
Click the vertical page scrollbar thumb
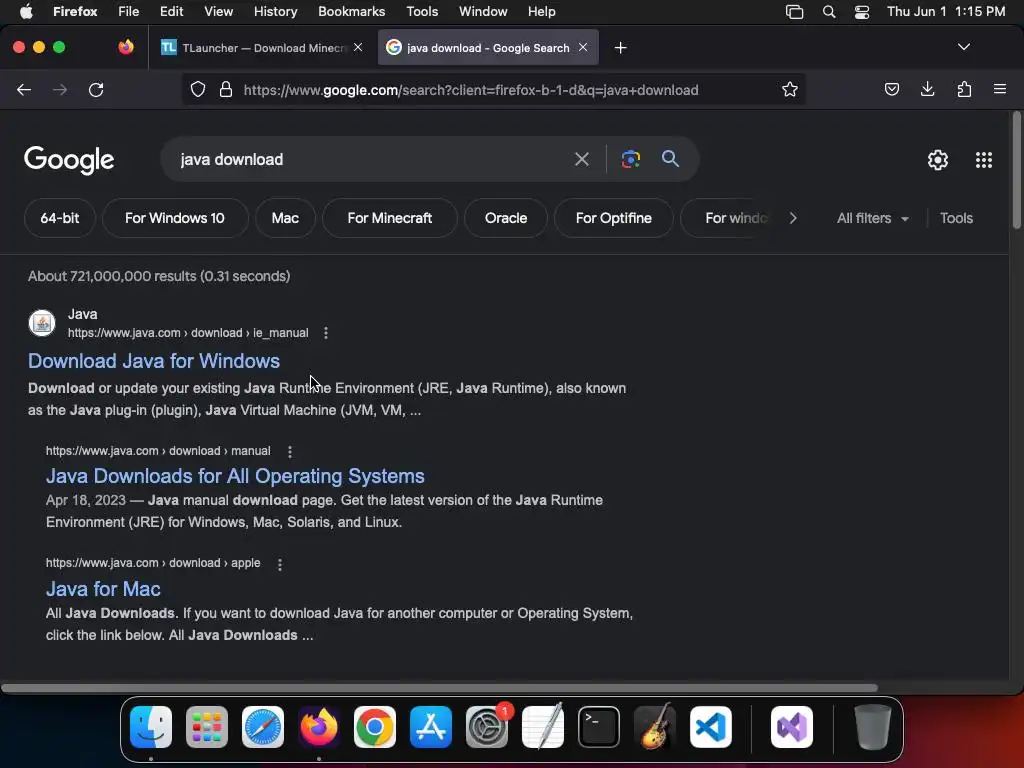click(1016, 170)
